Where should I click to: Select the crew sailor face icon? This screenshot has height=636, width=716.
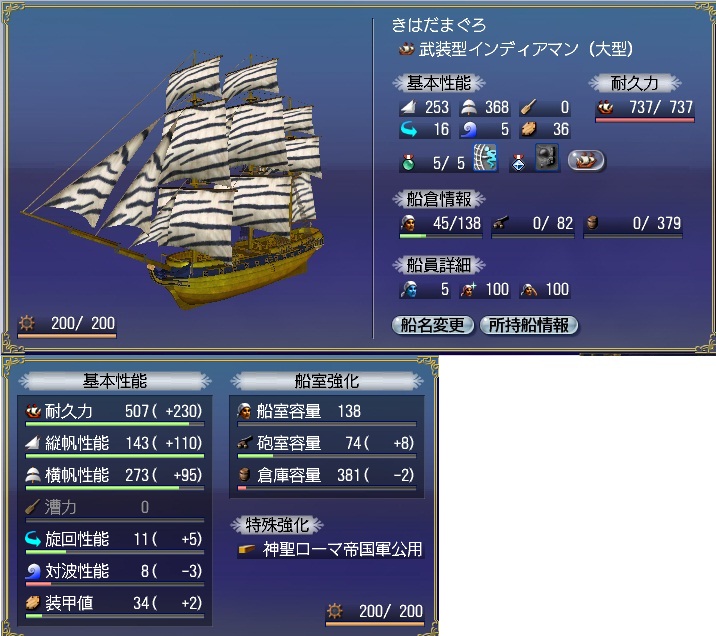tap(408, 223)
